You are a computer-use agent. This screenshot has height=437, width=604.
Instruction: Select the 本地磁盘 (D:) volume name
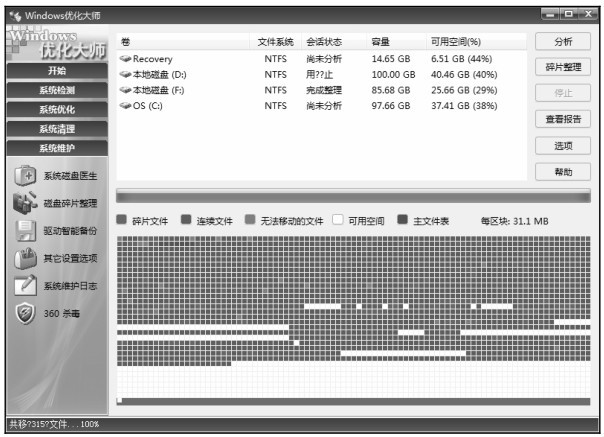[x=159, y=74]
